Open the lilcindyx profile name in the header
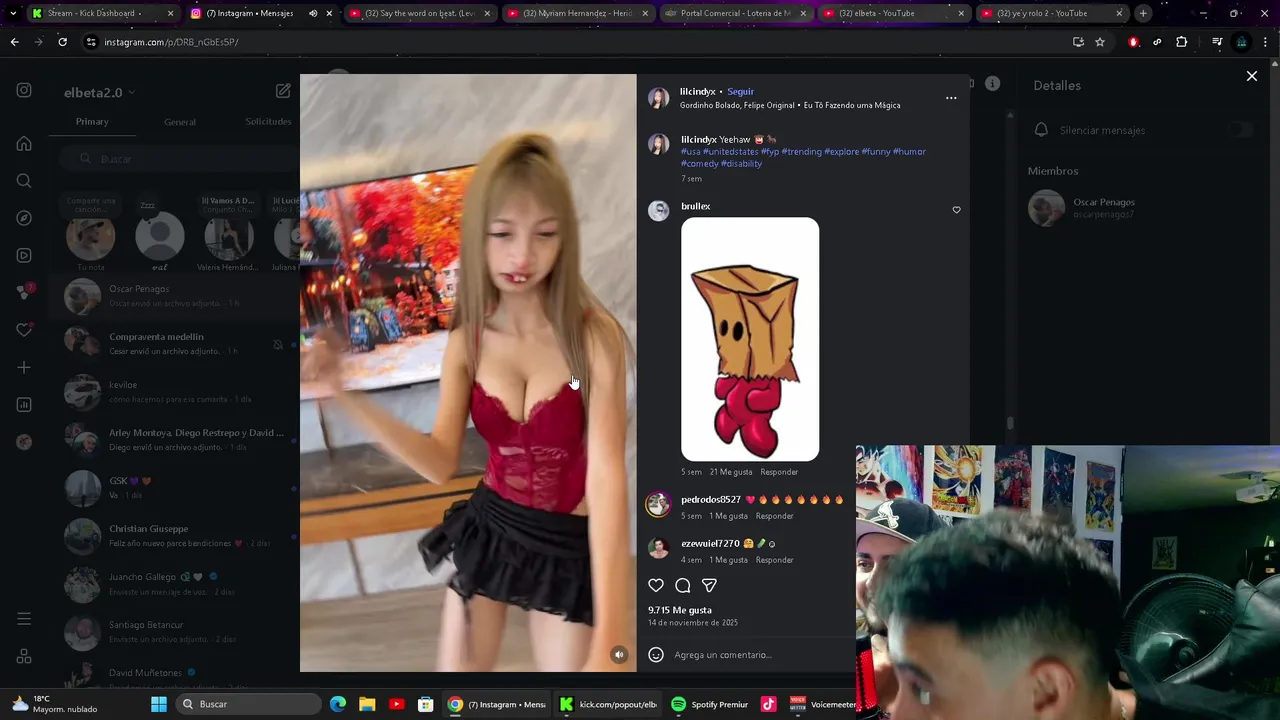This screenshot has width=1280, height=720. (x=697, y=92)
